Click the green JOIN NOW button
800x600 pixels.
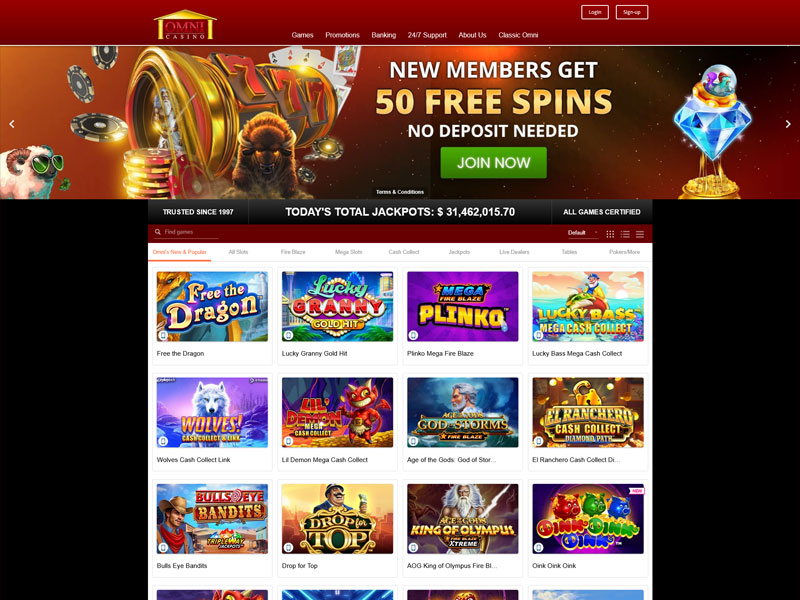pos(493,163)
